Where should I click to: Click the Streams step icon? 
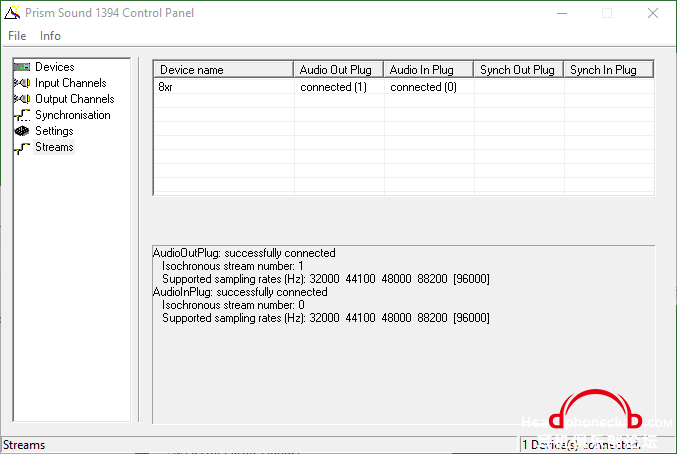tap(22, 148)
